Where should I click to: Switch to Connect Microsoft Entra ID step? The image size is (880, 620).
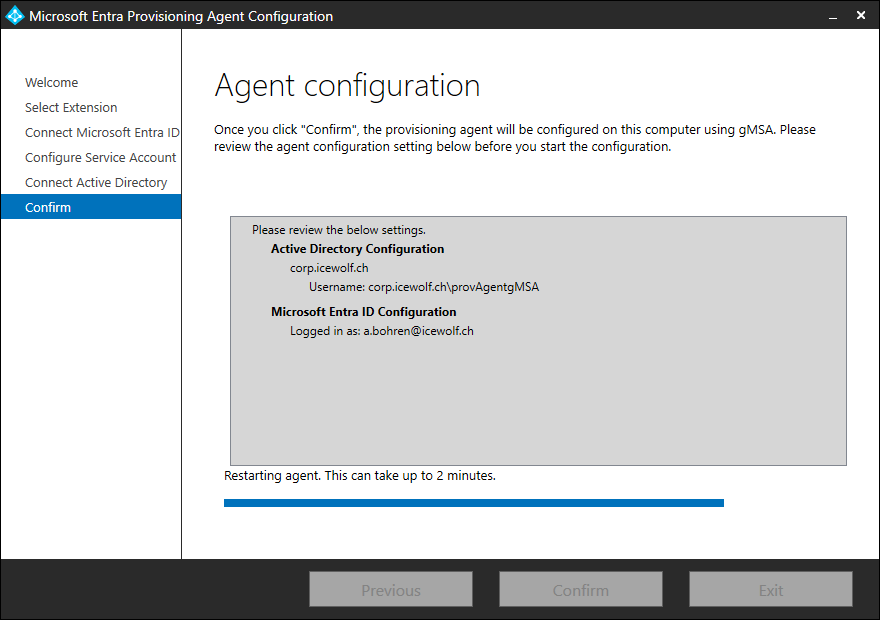[102, 133]
